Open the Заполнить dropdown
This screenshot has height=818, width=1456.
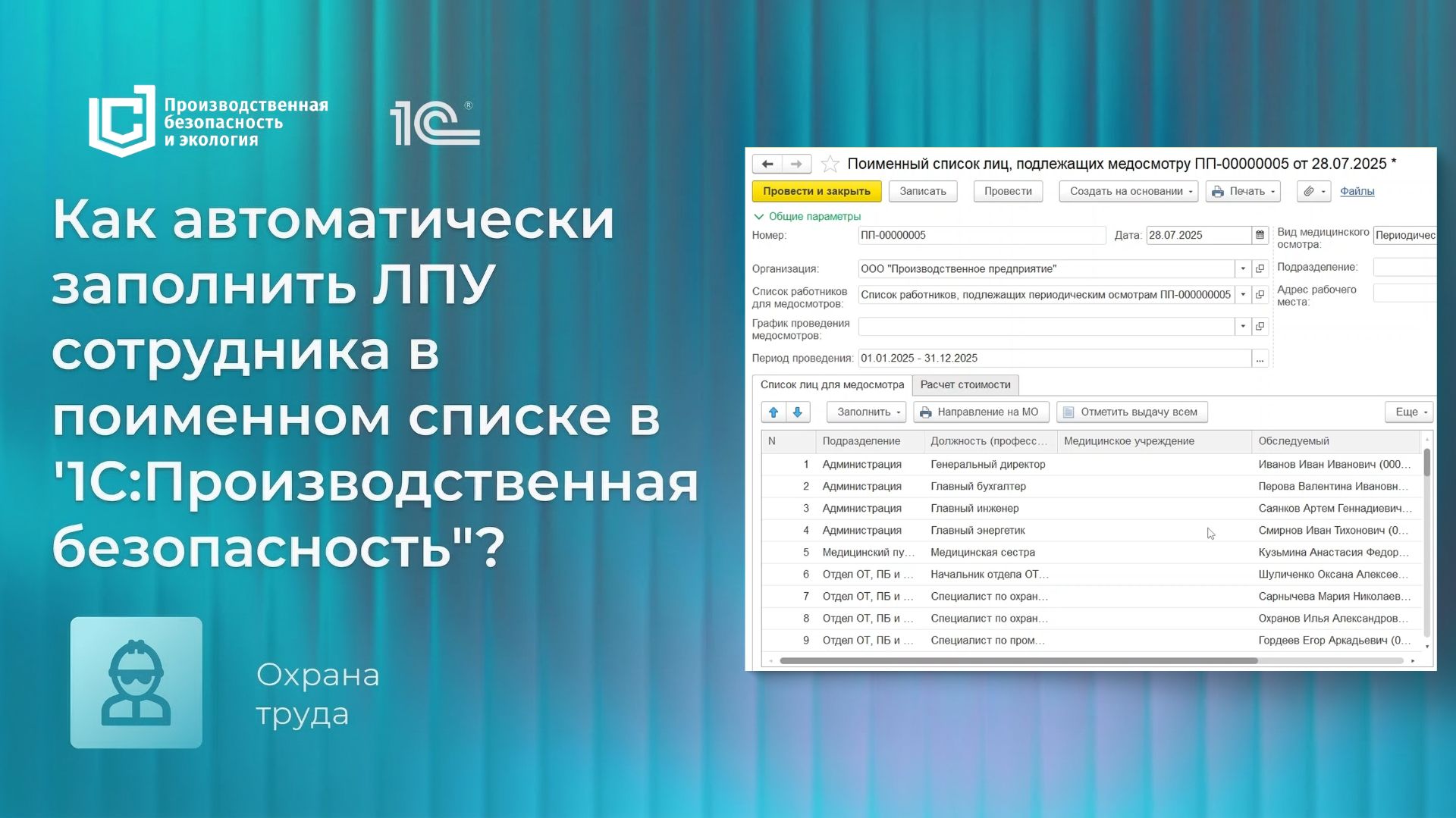point(866,412)
